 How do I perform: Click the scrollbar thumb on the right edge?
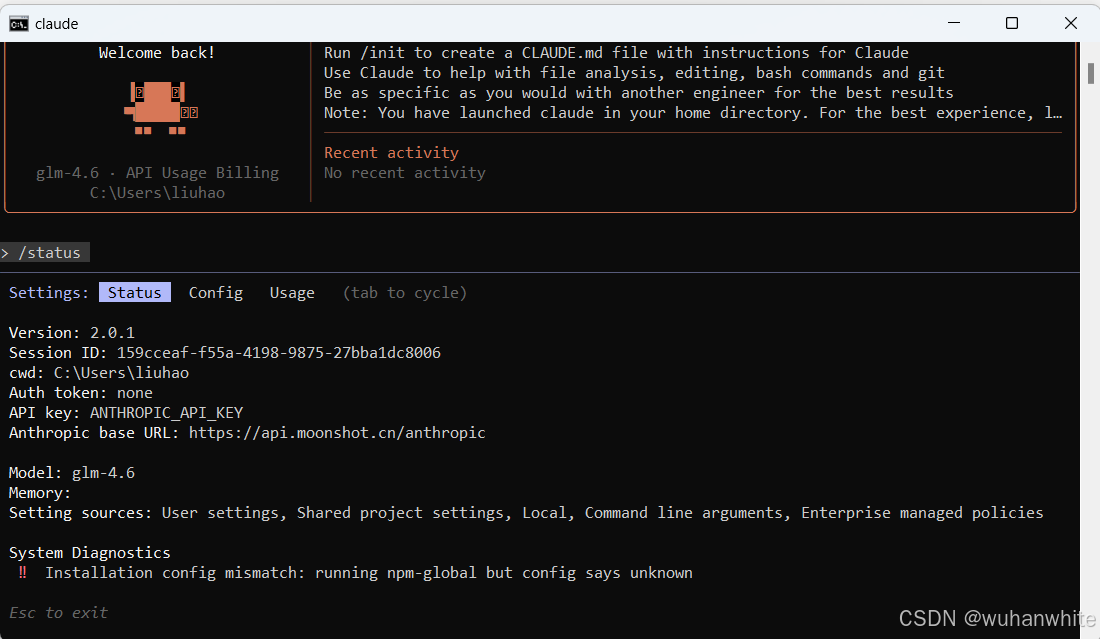click(x=1089, y=72)
